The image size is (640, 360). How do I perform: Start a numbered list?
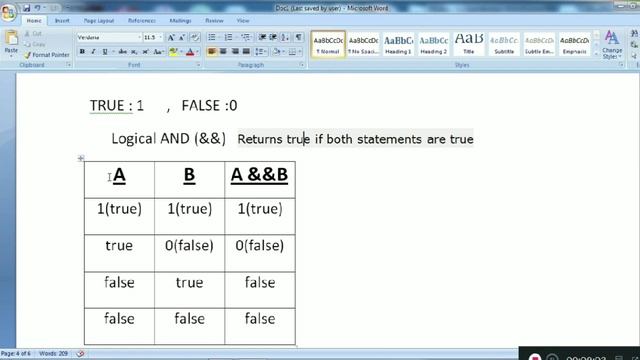pyautogui.click(x=228, y=38)
